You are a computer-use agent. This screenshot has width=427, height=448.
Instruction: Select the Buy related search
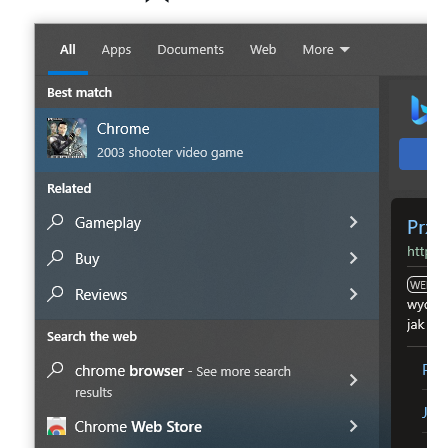[x=207, y=258]
